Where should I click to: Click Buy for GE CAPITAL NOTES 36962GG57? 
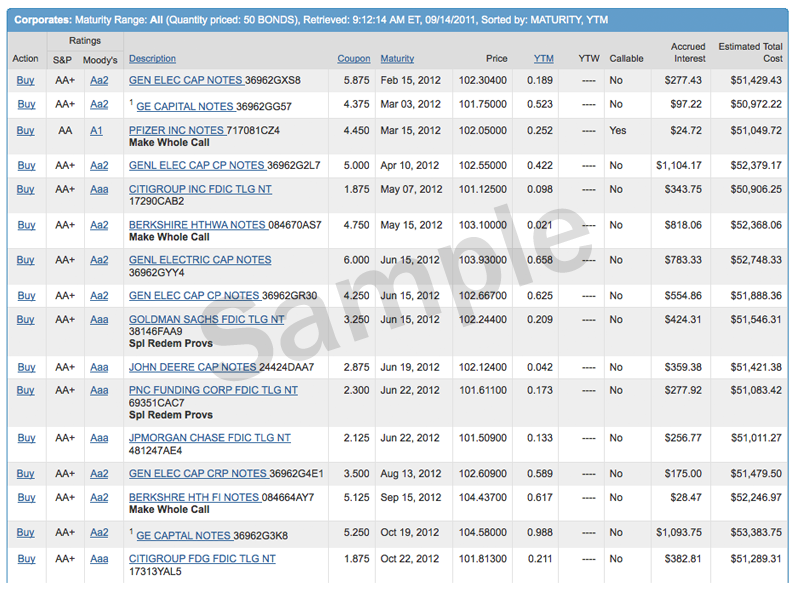(x=26, y=104)
